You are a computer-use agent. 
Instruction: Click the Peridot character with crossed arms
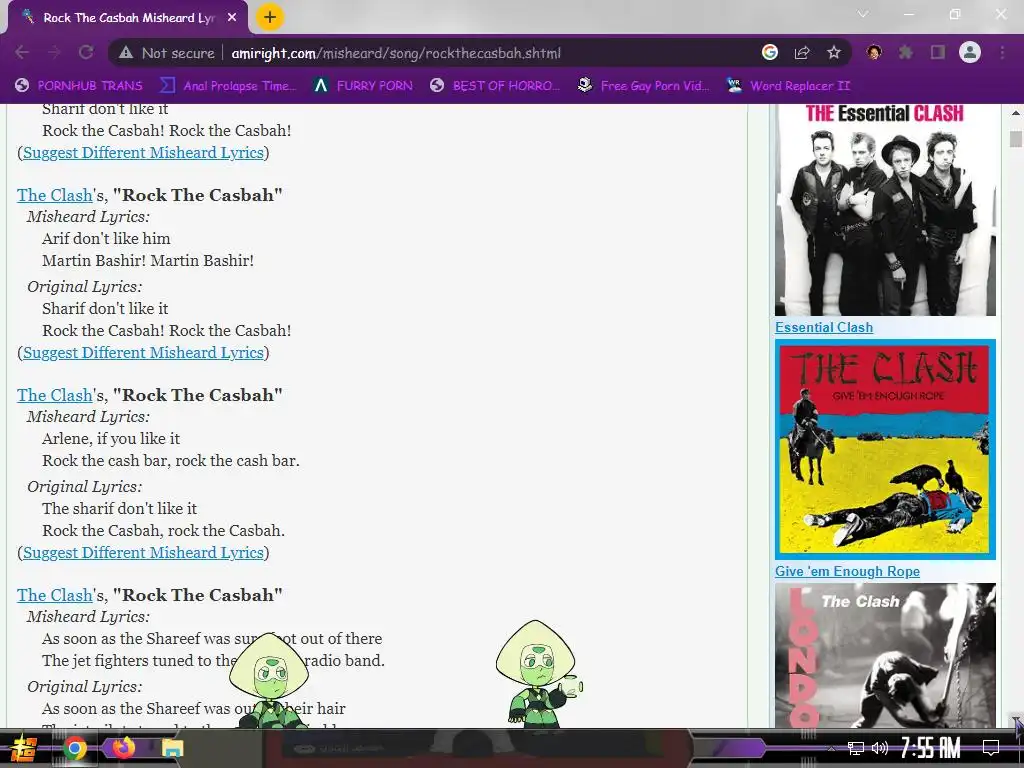coord(269,680)
